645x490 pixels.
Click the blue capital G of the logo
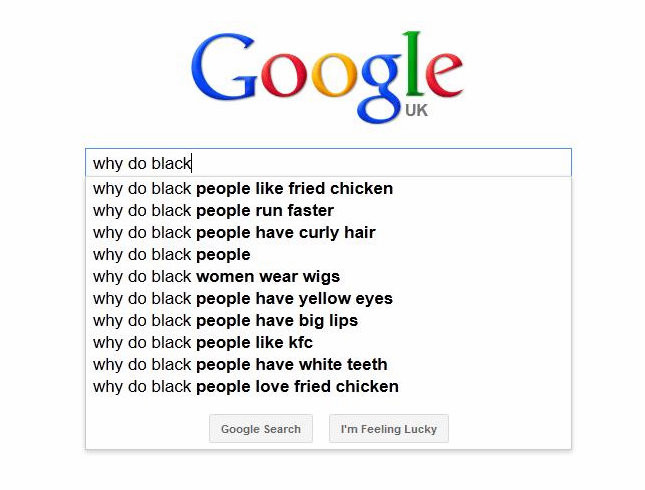224,67
